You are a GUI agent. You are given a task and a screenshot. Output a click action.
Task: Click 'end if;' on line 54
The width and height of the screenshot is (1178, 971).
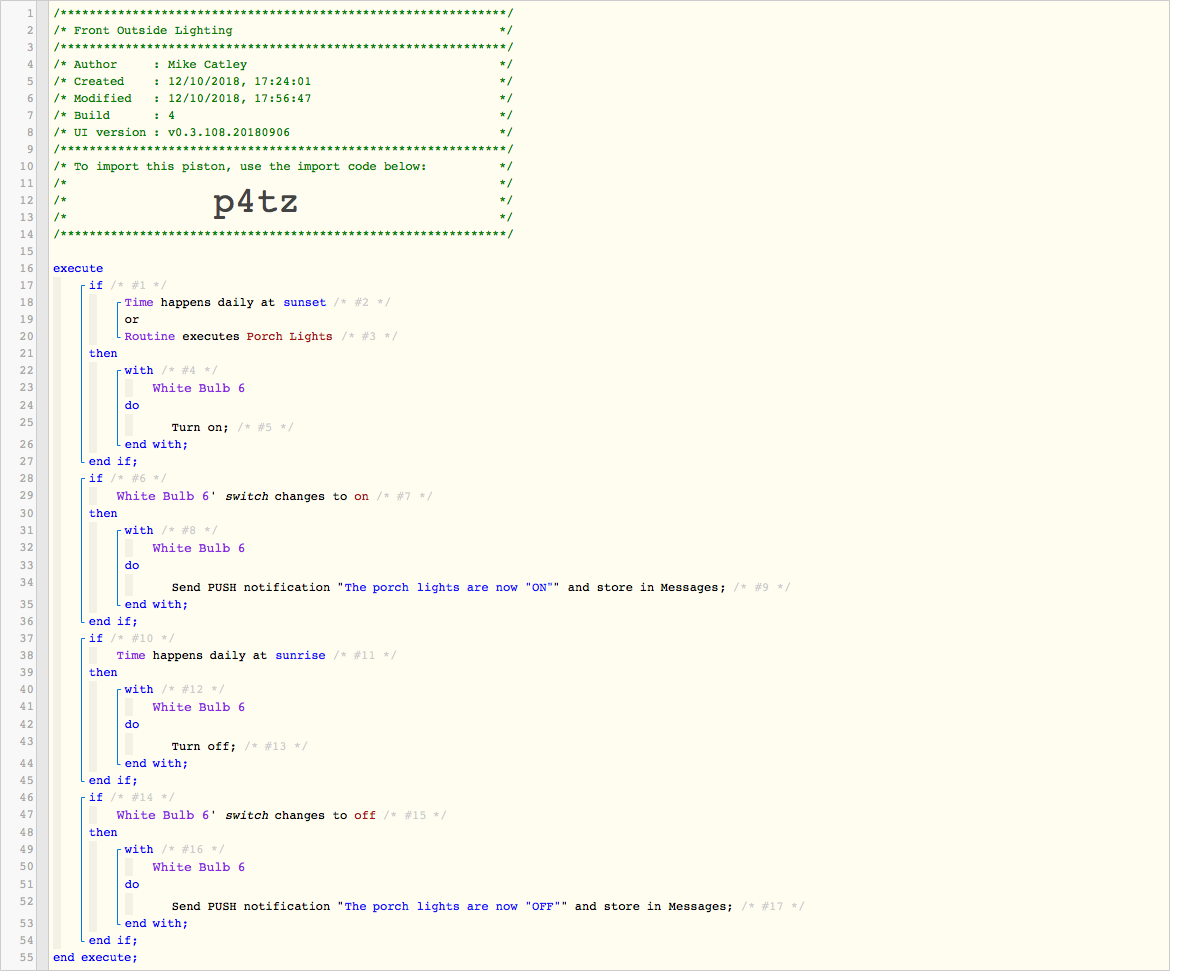113,940
